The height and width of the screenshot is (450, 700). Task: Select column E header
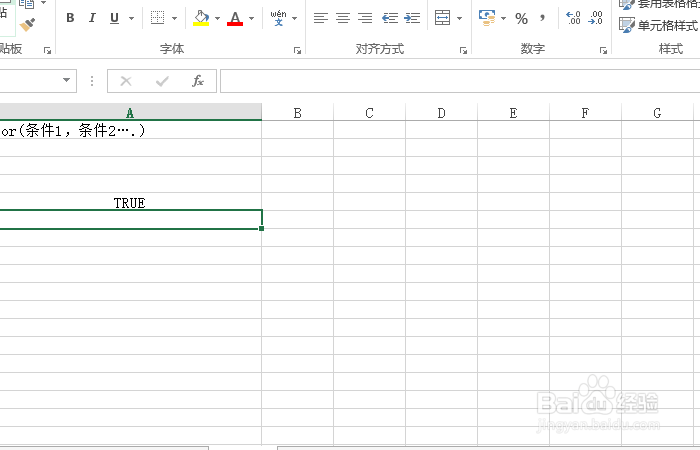[513, 113]
